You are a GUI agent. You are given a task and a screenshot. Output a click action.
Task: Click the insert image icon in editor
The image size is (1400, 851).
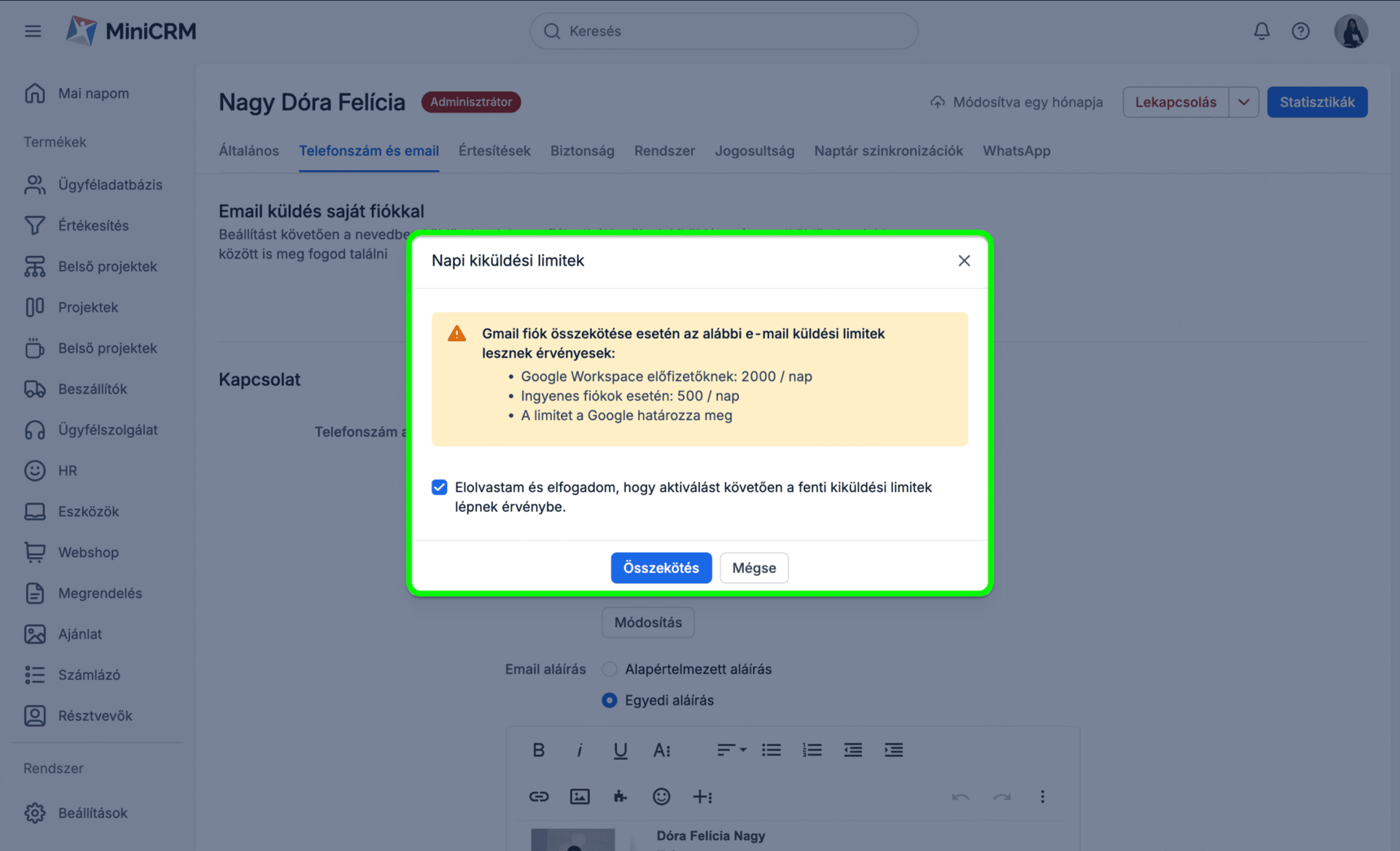point(579,796)
